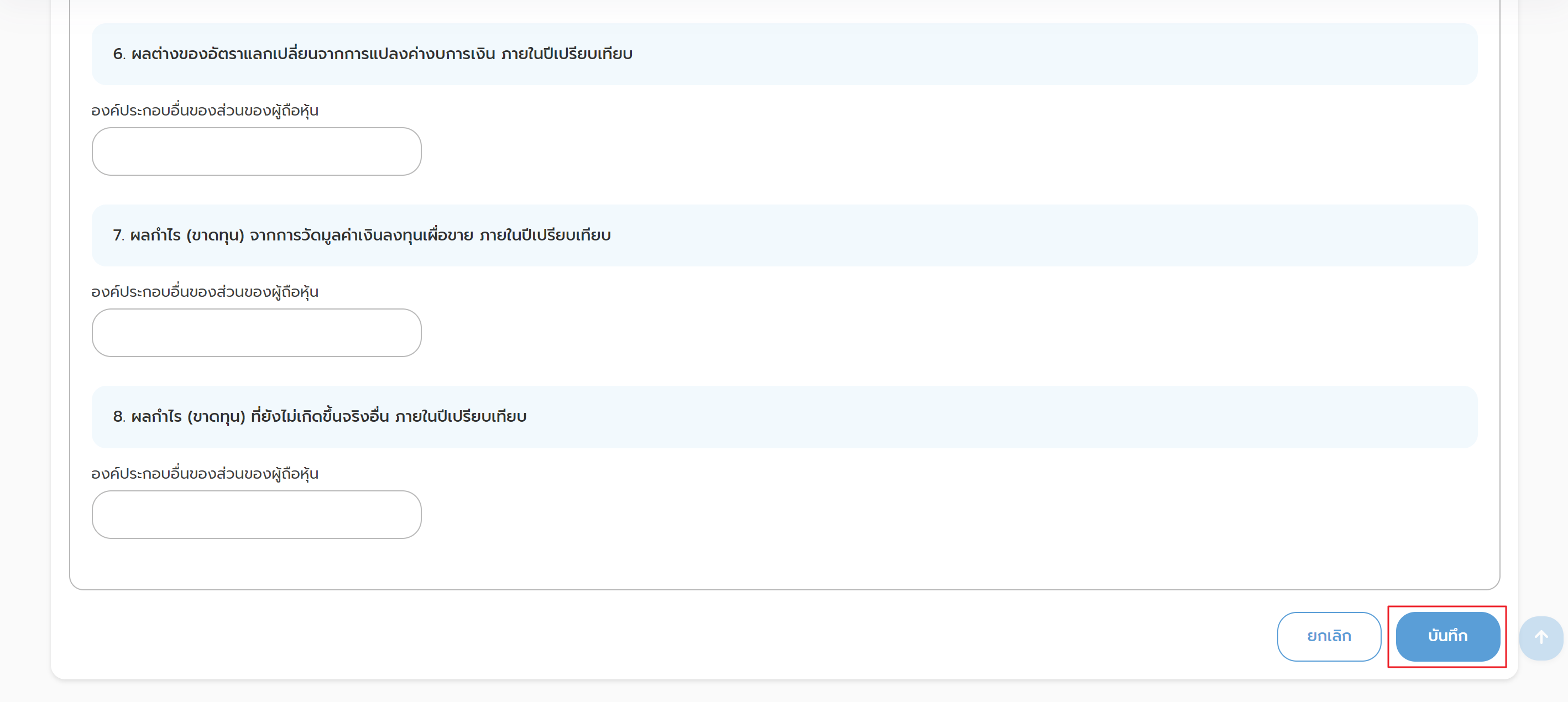Save the form using บันทึก

1447,636
